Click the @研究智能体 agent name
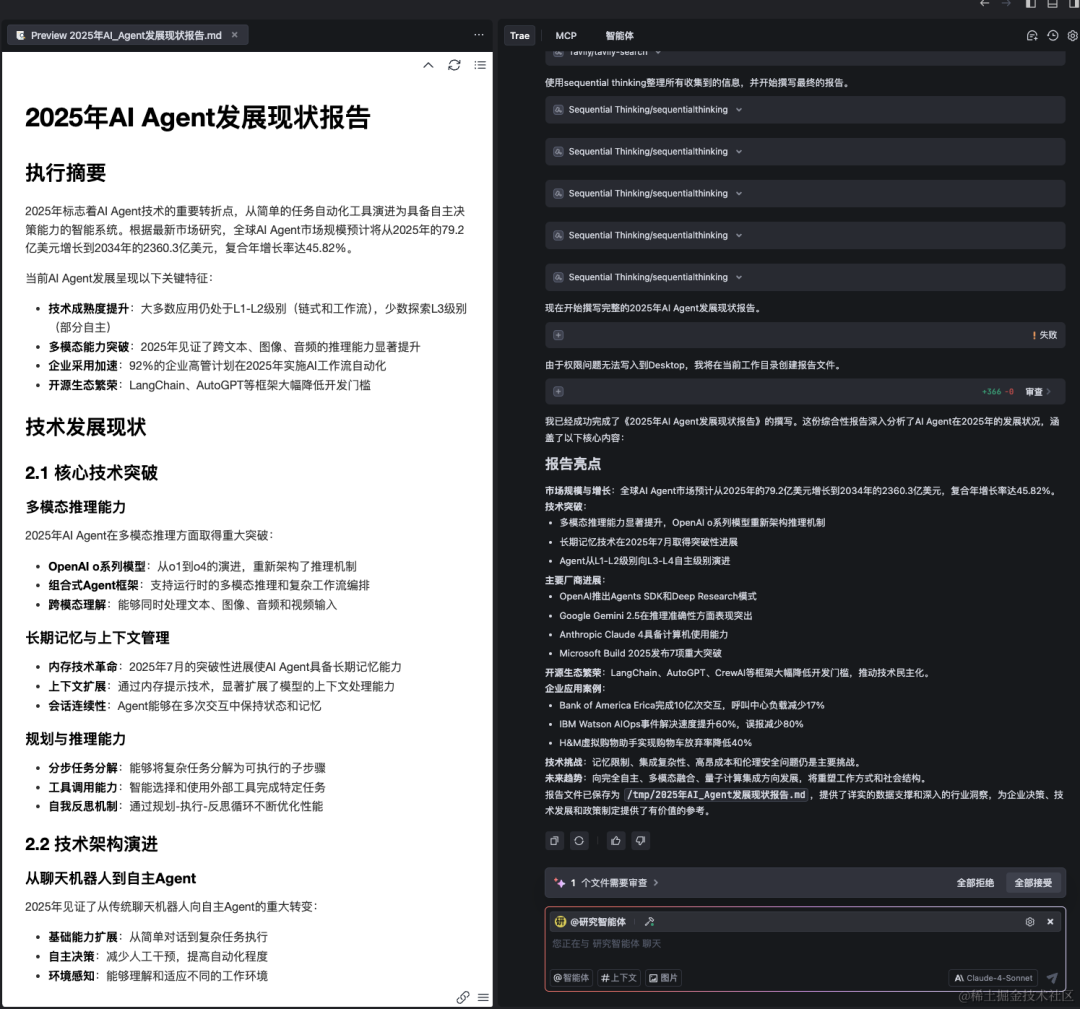 [x=598, y=922]
